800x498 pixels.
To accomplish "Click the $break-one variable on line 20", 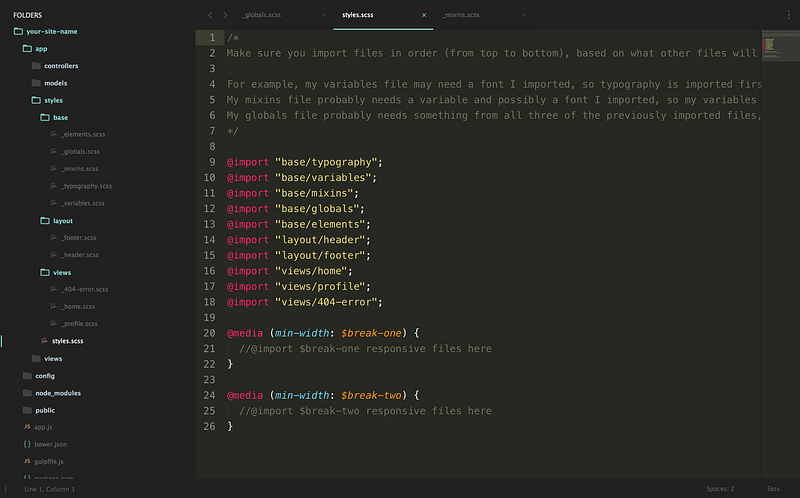I will (371, 333).
